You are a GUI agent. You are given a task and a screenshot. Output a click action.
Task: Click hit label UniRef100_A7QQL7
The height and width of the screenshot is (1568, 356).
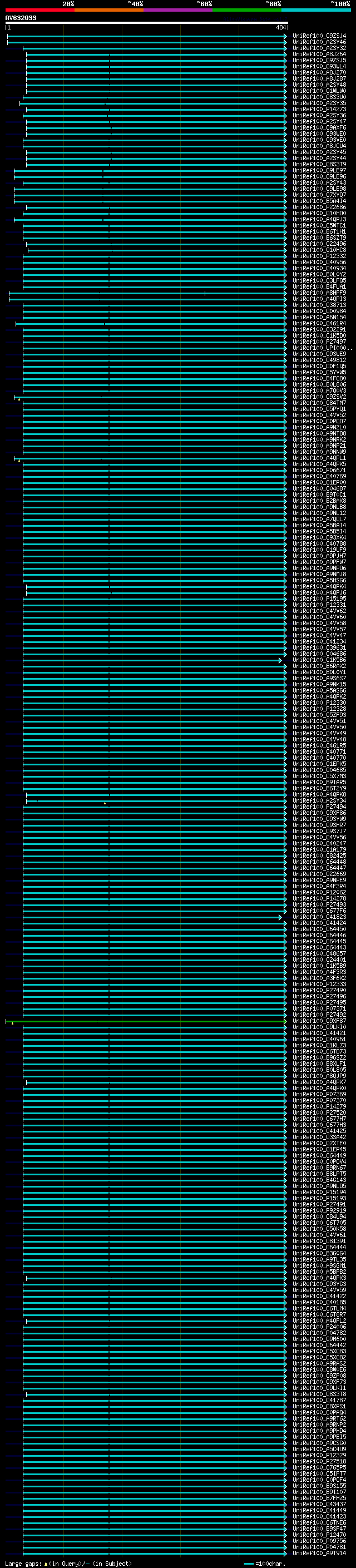coord(319,520)
